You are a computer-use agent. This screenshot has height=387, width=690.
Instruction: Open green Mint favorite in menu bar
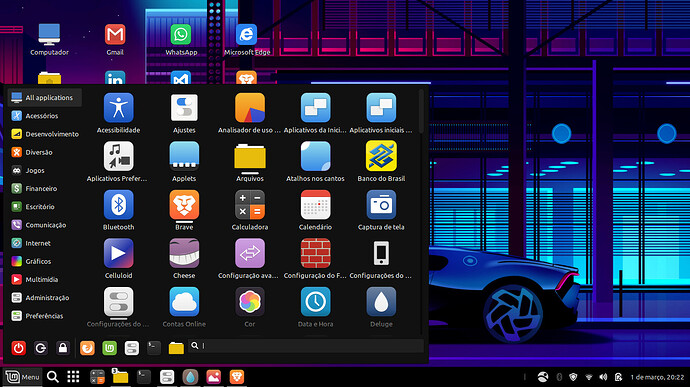tap(110, 348)
